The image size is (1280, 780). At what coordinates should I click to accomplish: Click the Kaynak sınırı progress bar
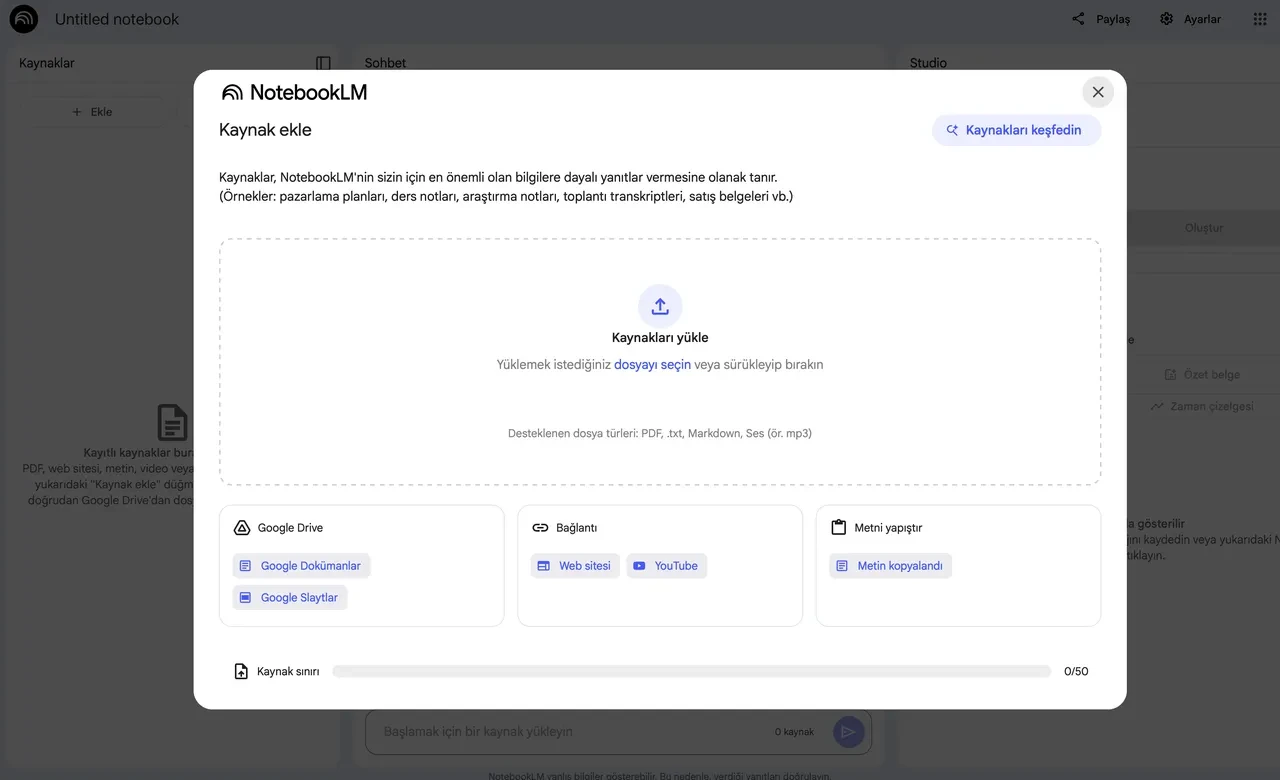[690, 671]
